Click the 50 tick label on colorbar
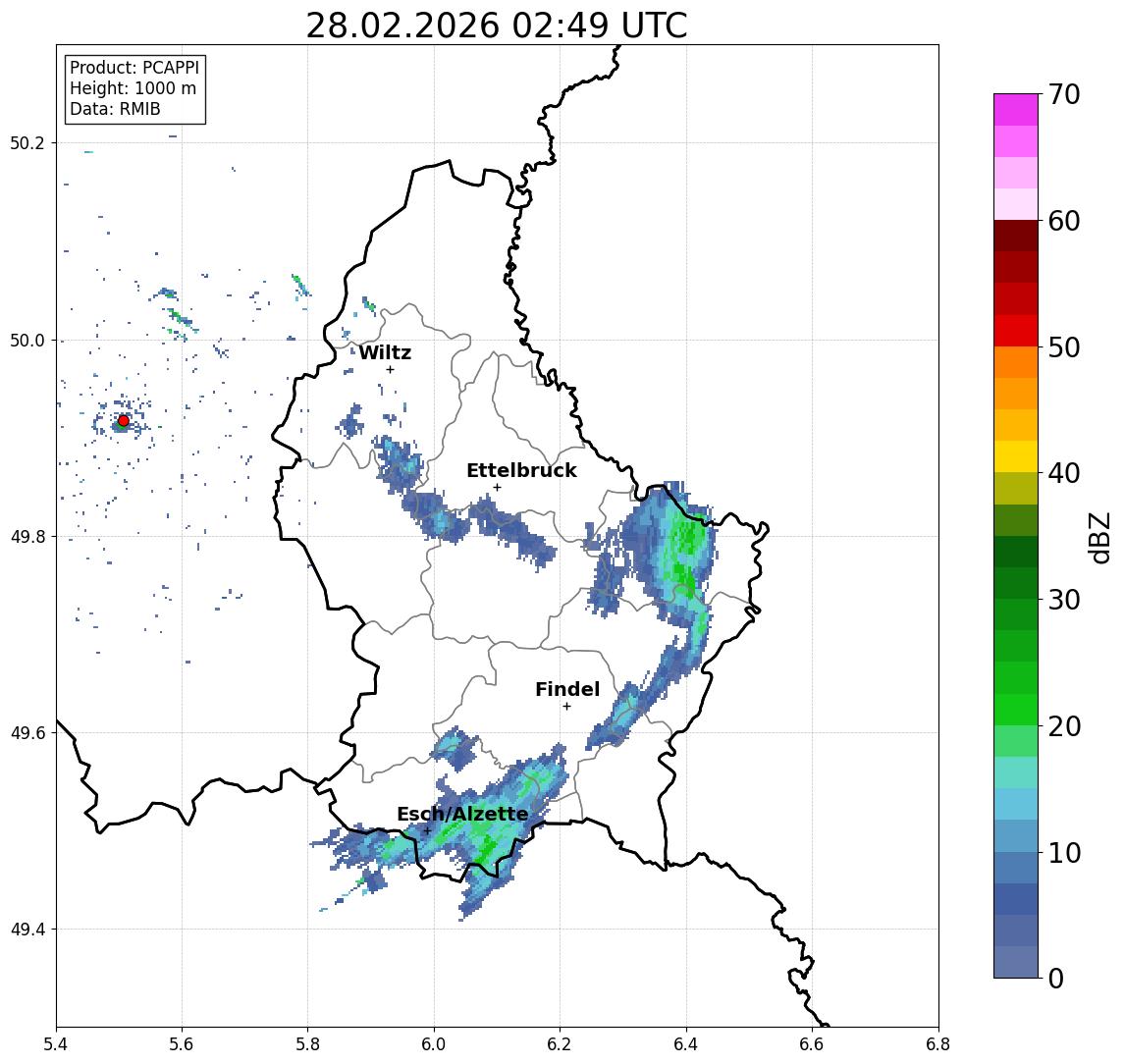 click(1064, 347)
